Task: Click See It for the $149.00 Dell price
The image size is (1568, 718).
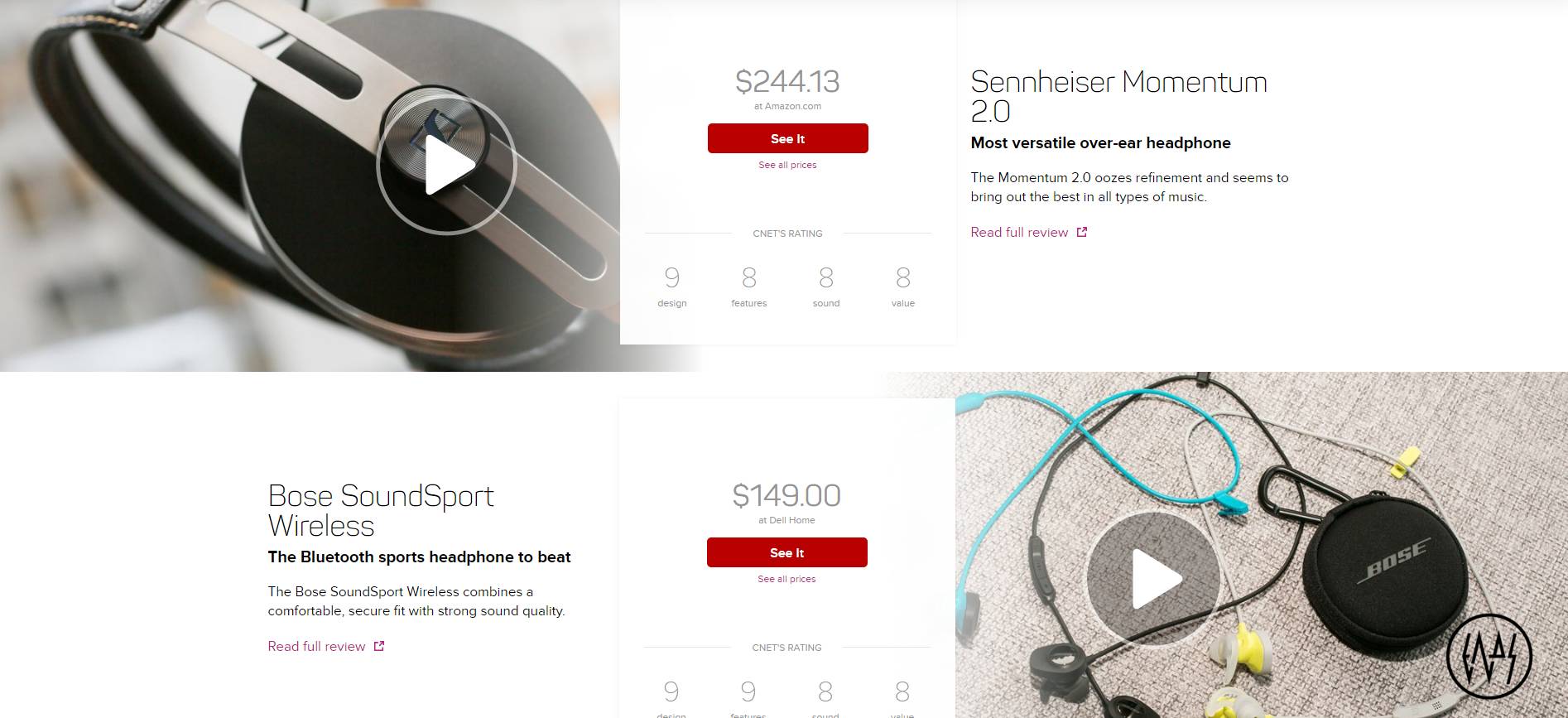Action: [x=786, y=552]
